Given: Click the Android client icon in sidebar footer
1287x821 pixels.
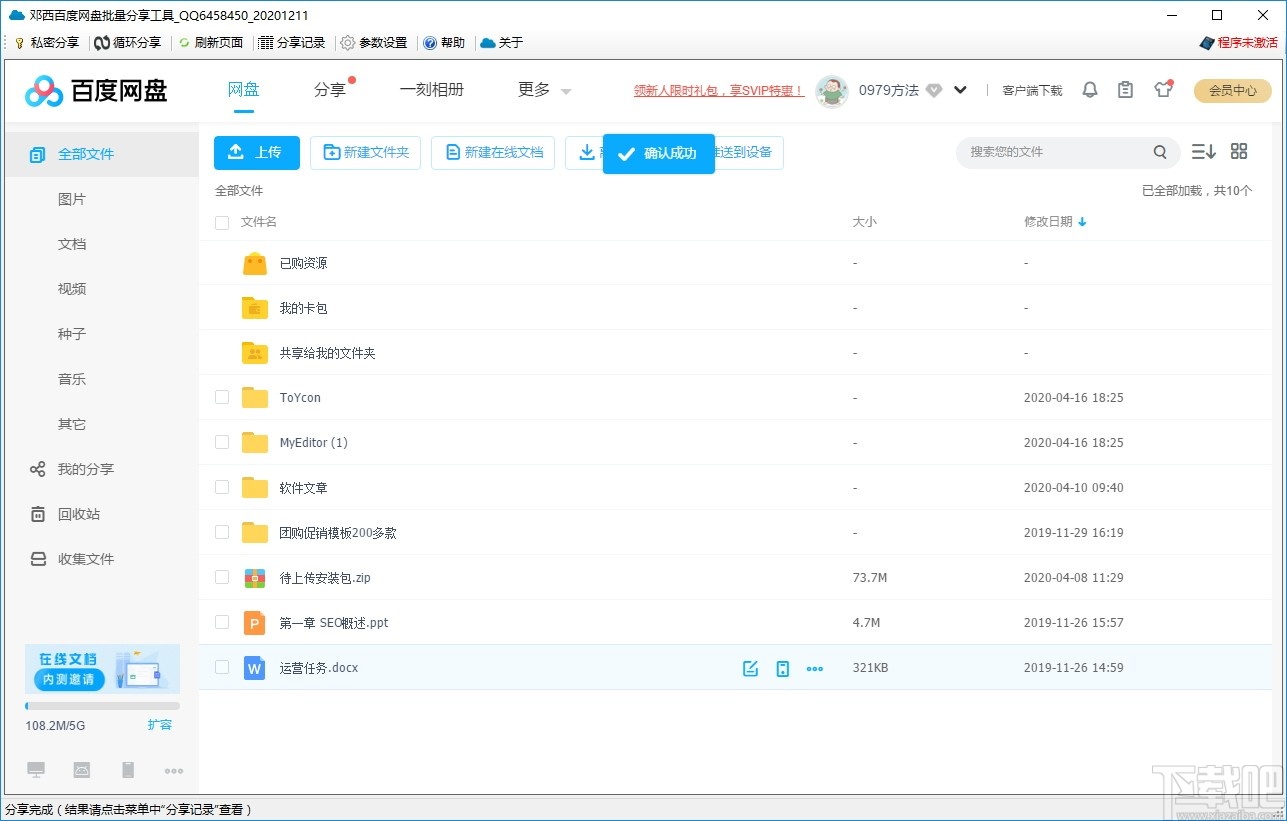Looking at the screenshot, I should pyautogui.click(x=82, y=770).
